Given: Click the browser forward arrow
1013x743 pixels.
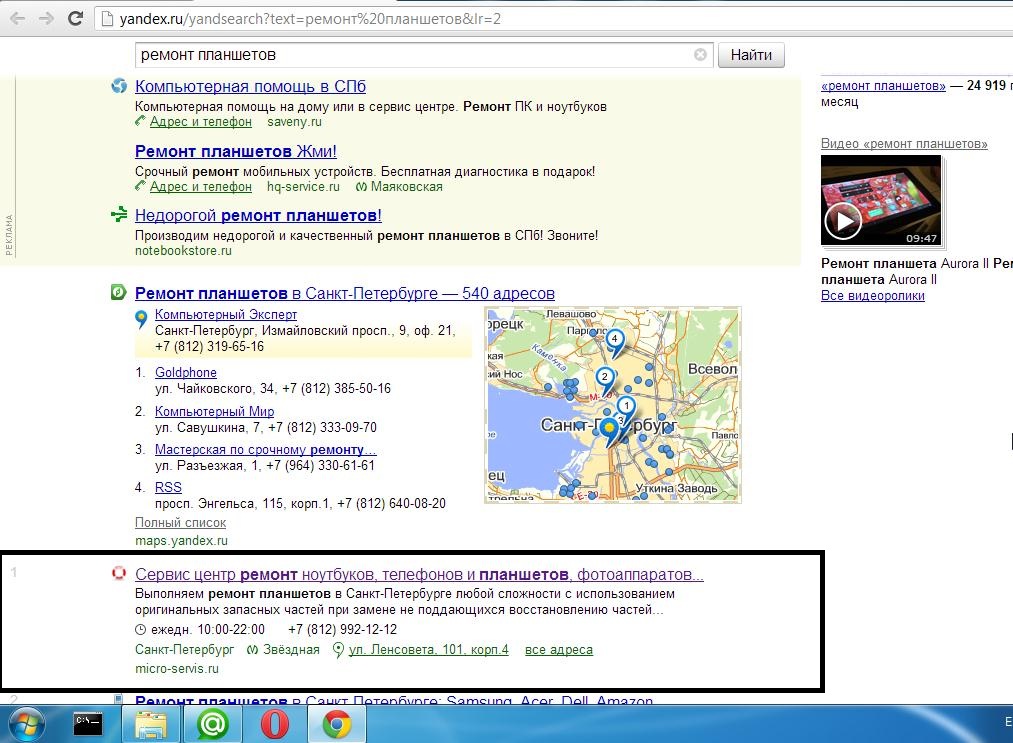Looking at the screenshot, I should point(46,18).
